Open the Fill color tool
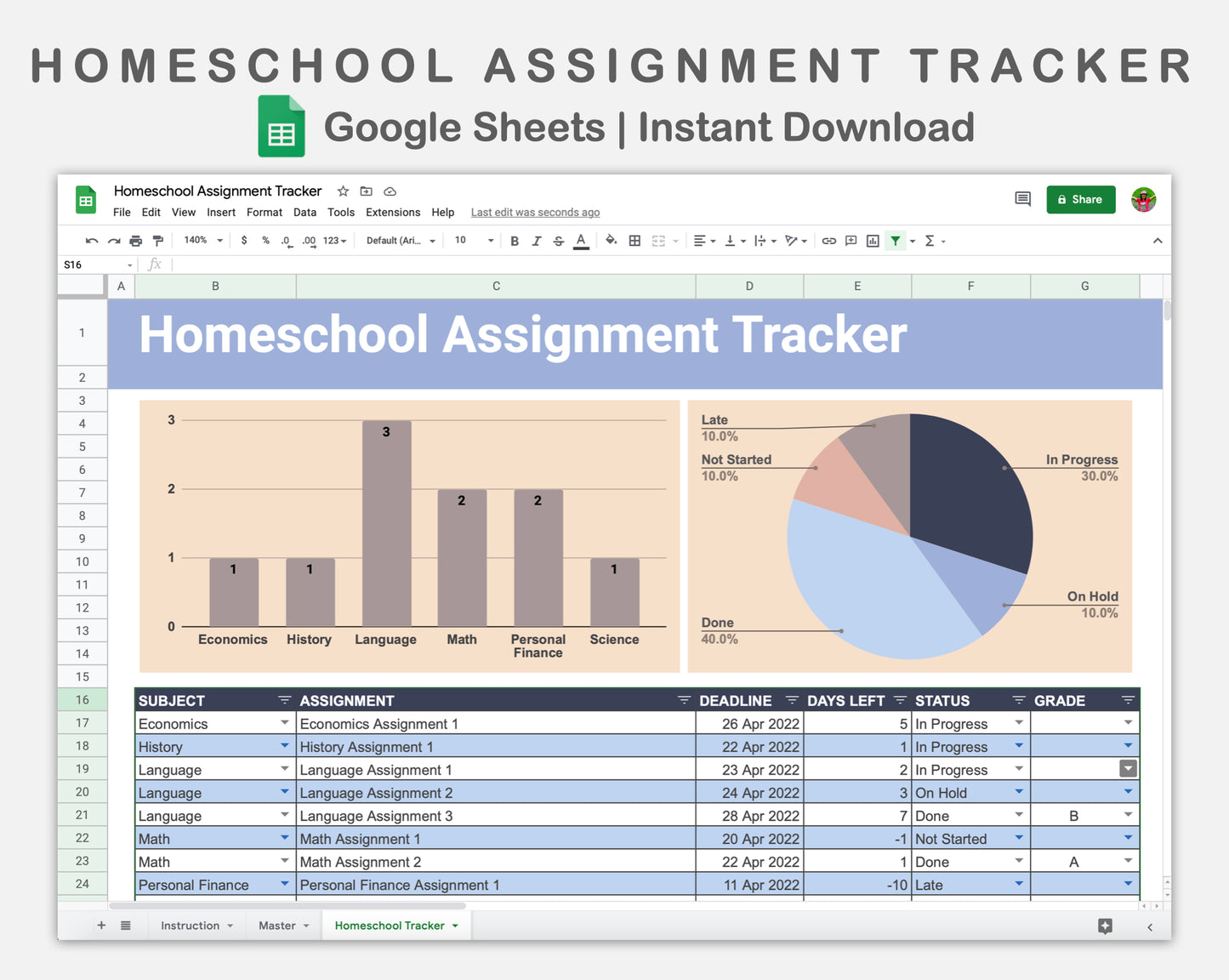Viewport: 1229px width, 980px height. 611,241
